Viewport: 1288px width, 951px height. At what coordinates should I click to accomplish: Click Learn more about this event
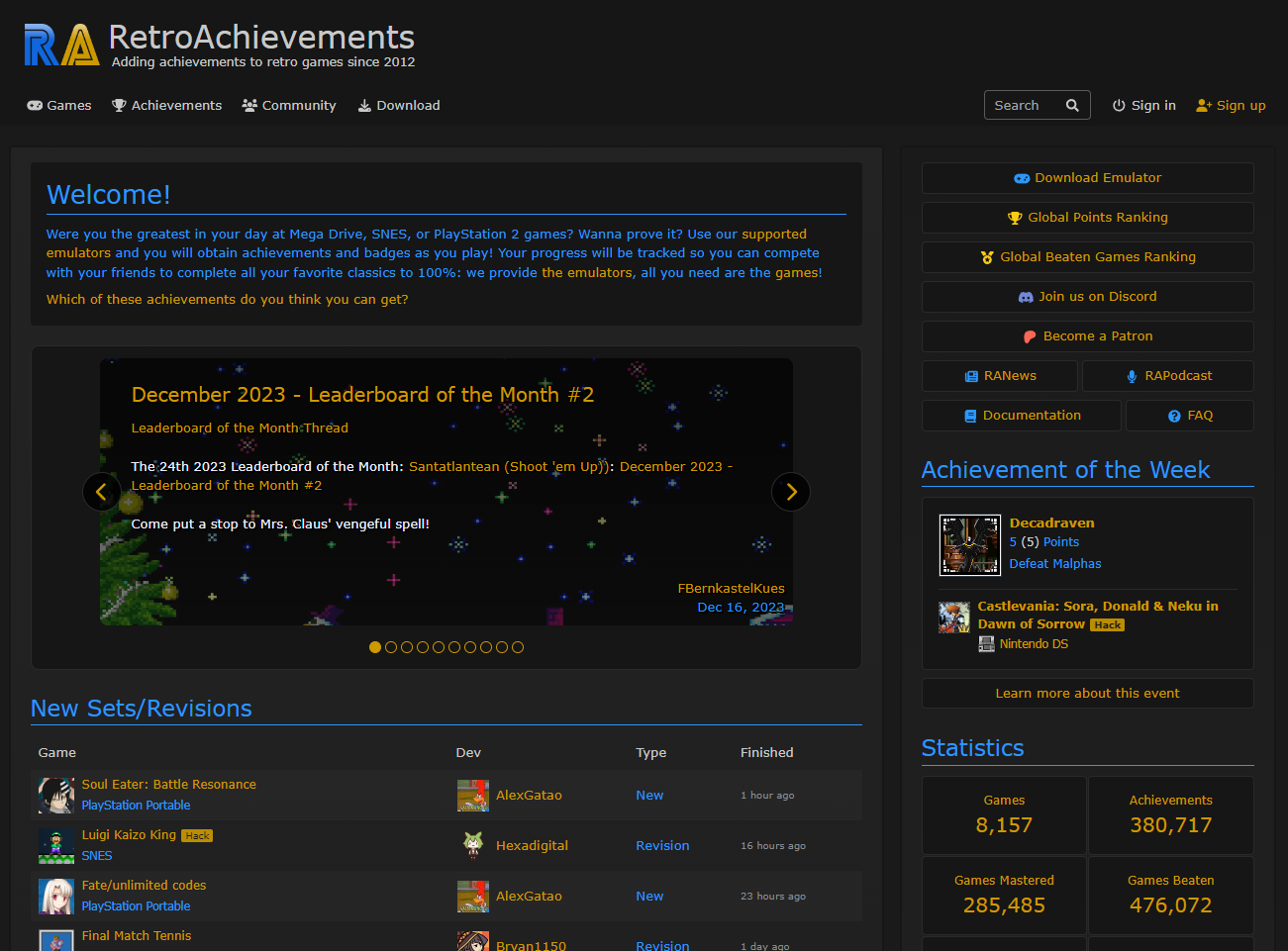(x=1088, y=694)
